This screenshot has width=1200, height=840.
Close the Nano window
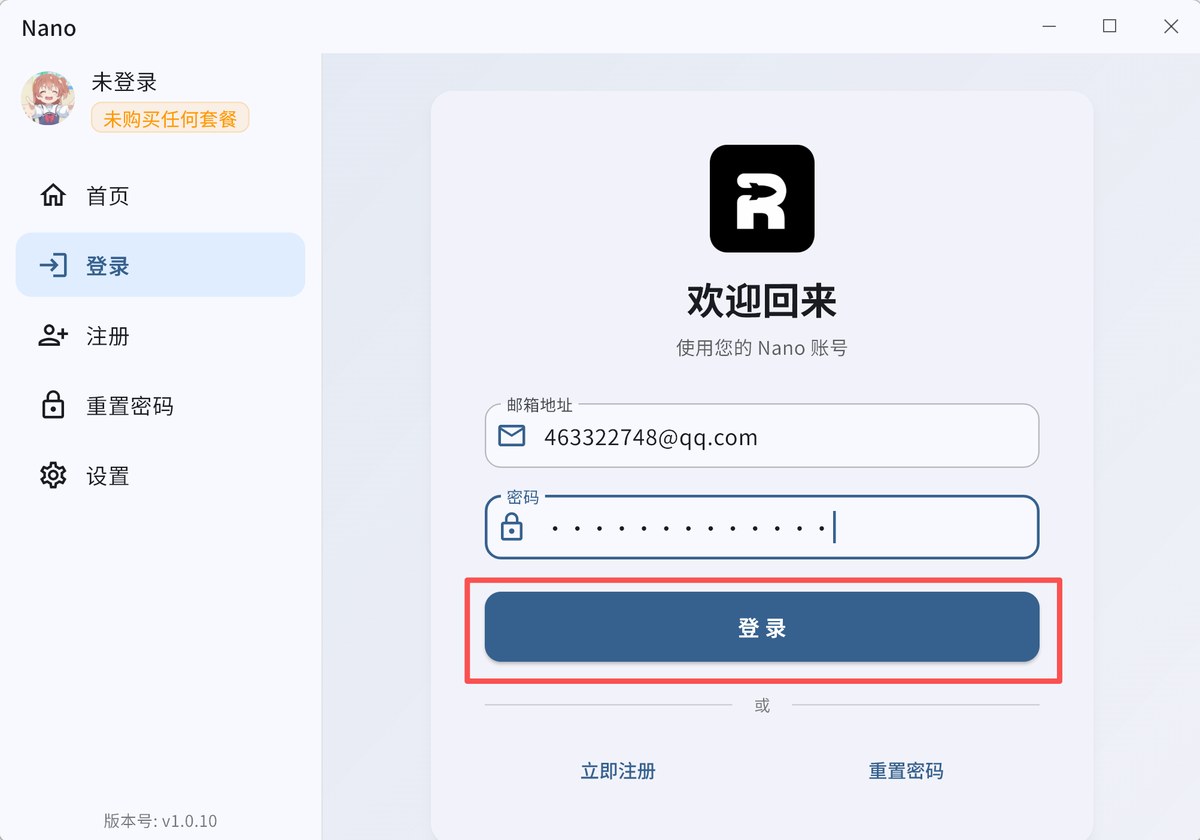point(1171,26)
